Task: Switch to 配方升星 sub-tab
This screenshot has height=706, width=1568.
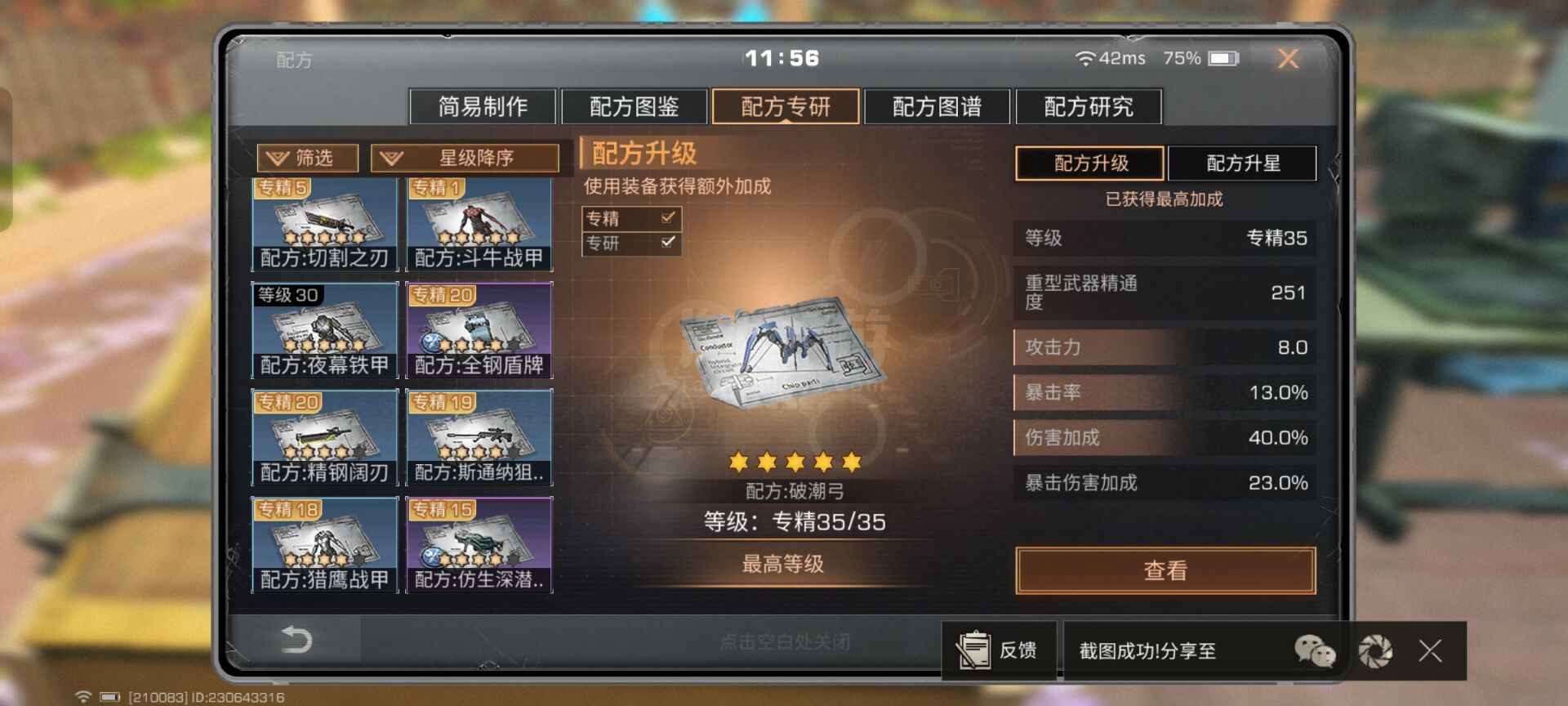Action: coord(1242,163)
